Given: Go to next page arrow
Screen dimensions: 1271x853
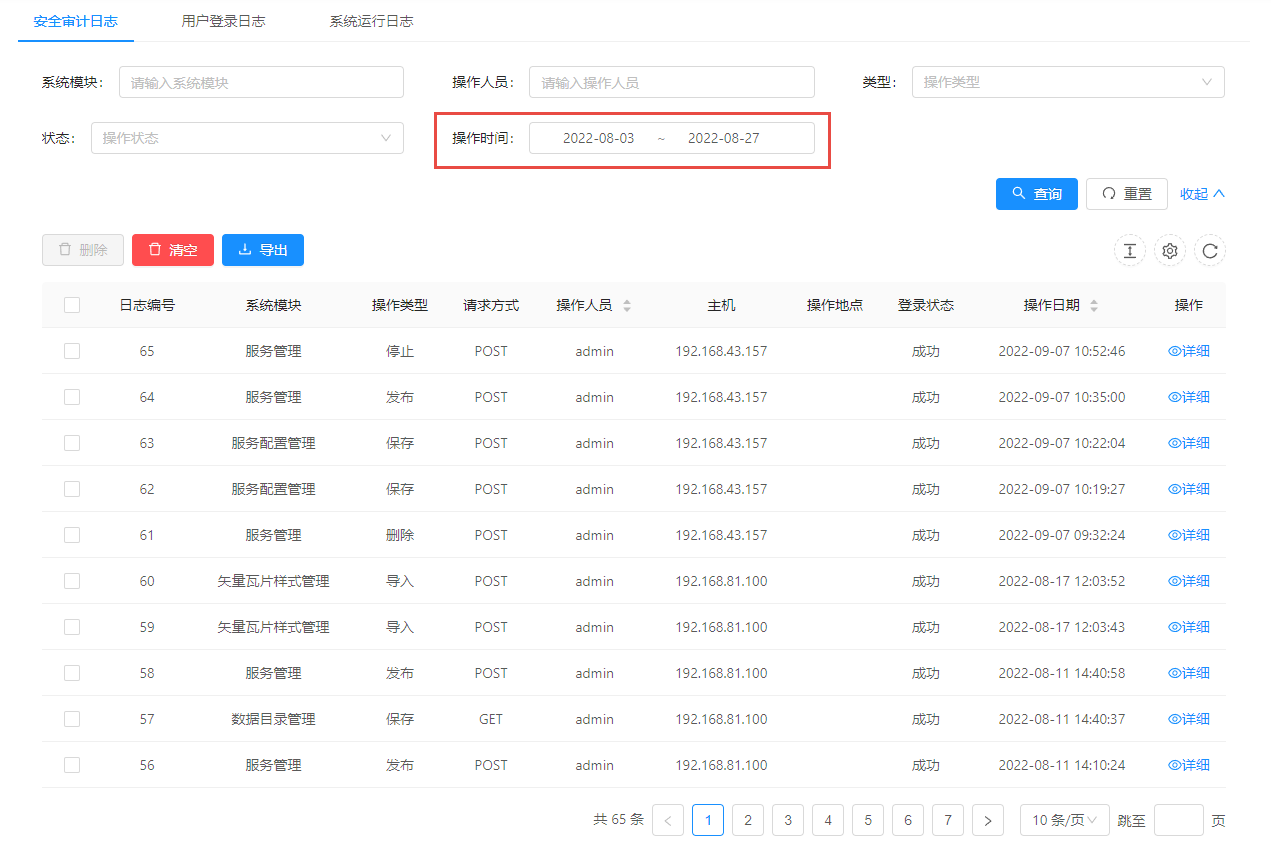Looking at the screenshot, I should (x=987, y=821).
